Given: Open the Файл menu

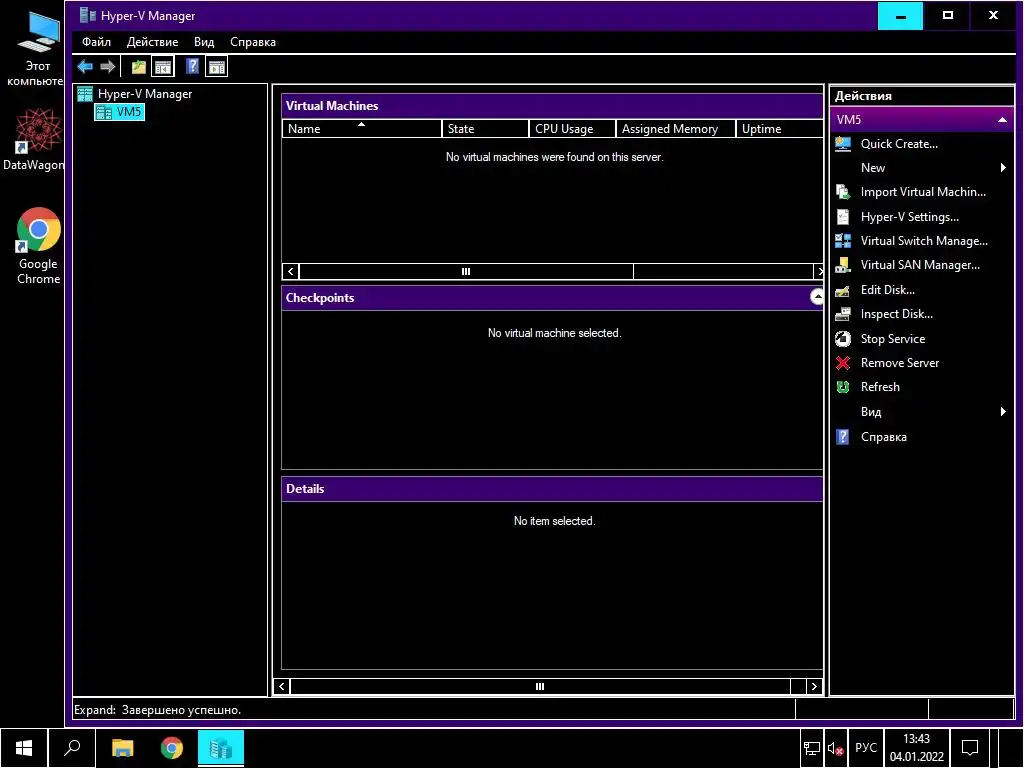Looking at the screenshot, I should coord(96,42).
